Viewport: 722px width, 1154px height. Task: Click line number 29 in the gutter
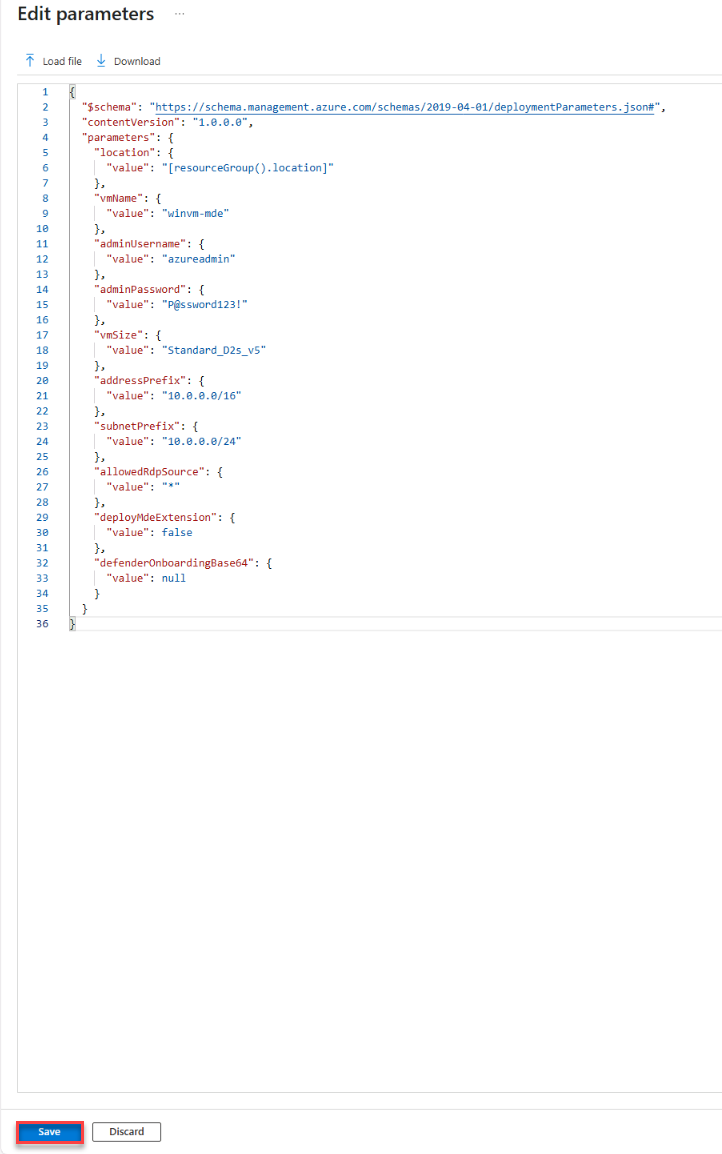tap(43, 517)
